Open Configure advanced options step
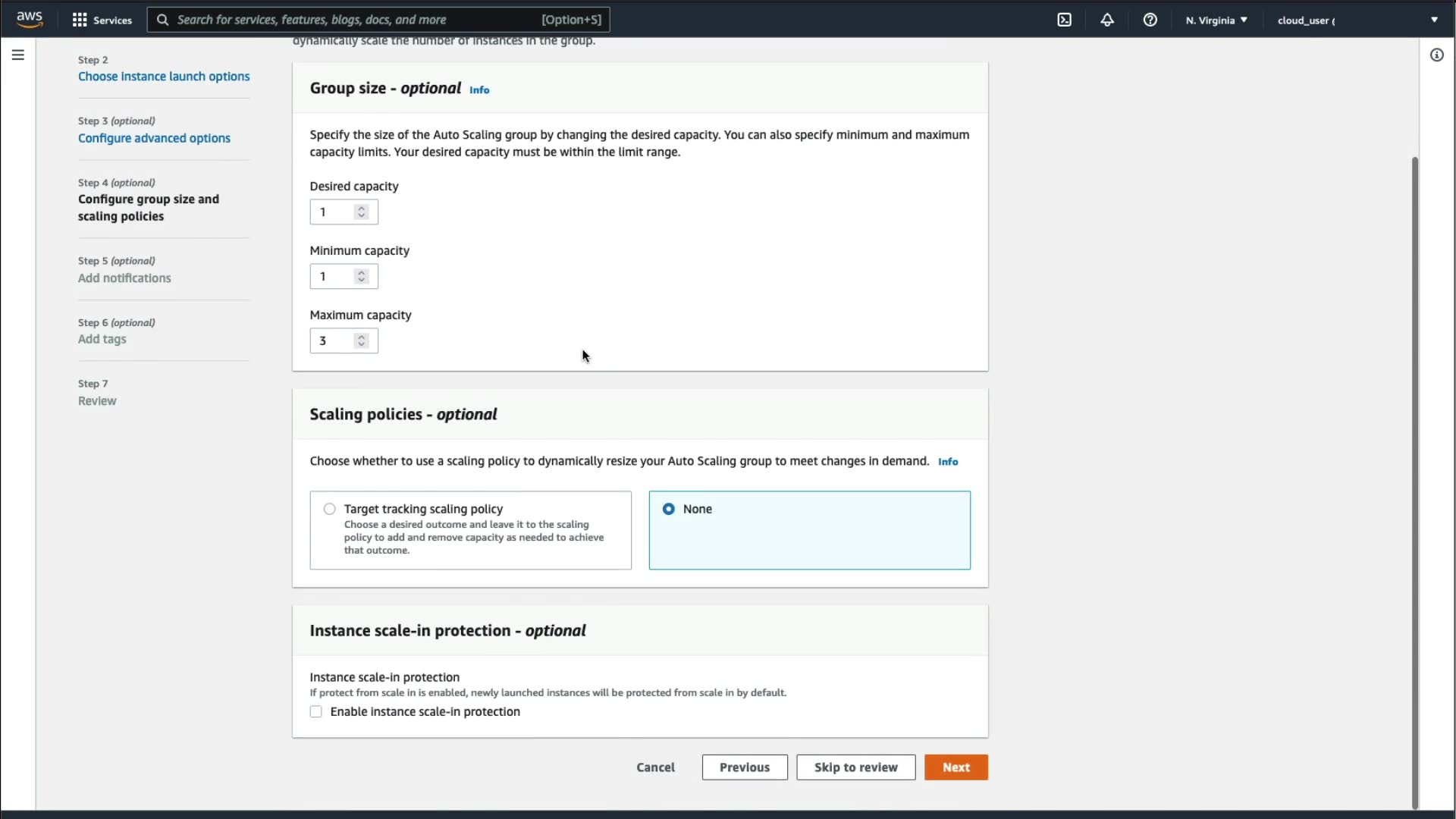Screen dimensions: 1456x819 click(154, 138)
